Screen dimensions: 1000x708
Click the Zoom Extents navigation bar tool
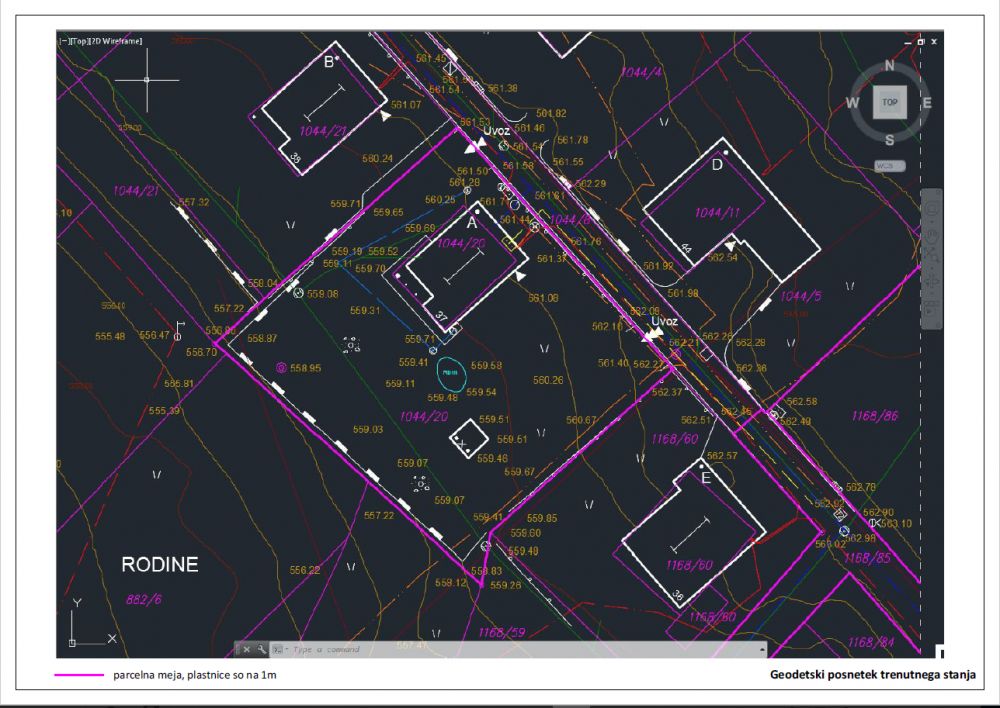[930, 258]
